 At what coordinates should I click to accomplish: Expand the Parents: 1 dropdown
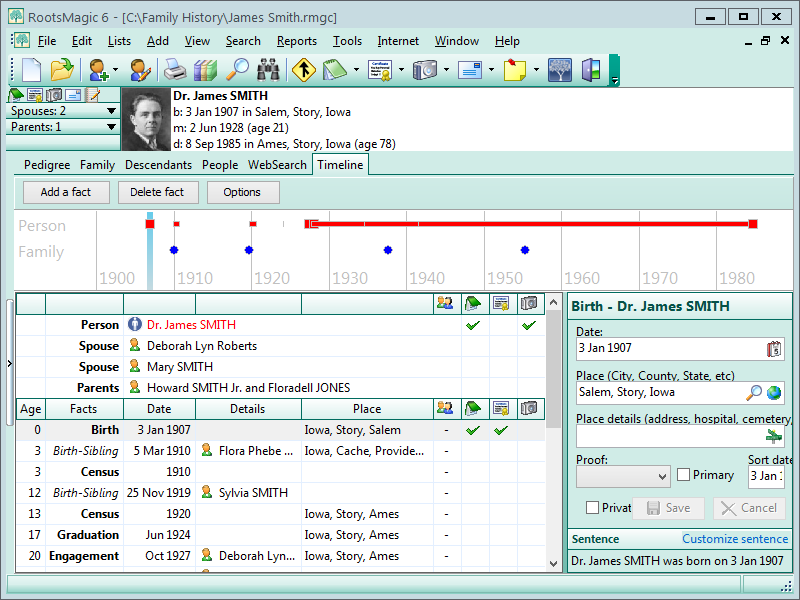(x=112, y=127)
